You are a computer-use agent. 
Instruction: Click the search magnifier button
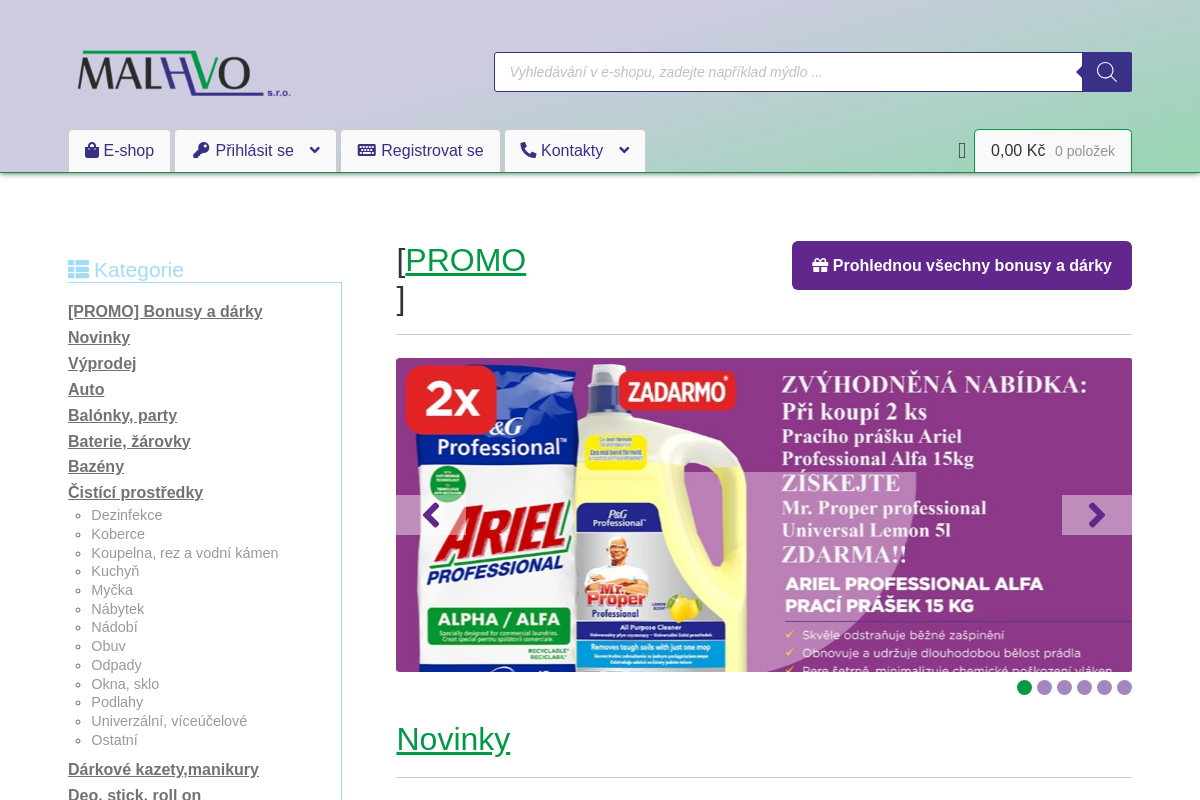(1107, 72)
